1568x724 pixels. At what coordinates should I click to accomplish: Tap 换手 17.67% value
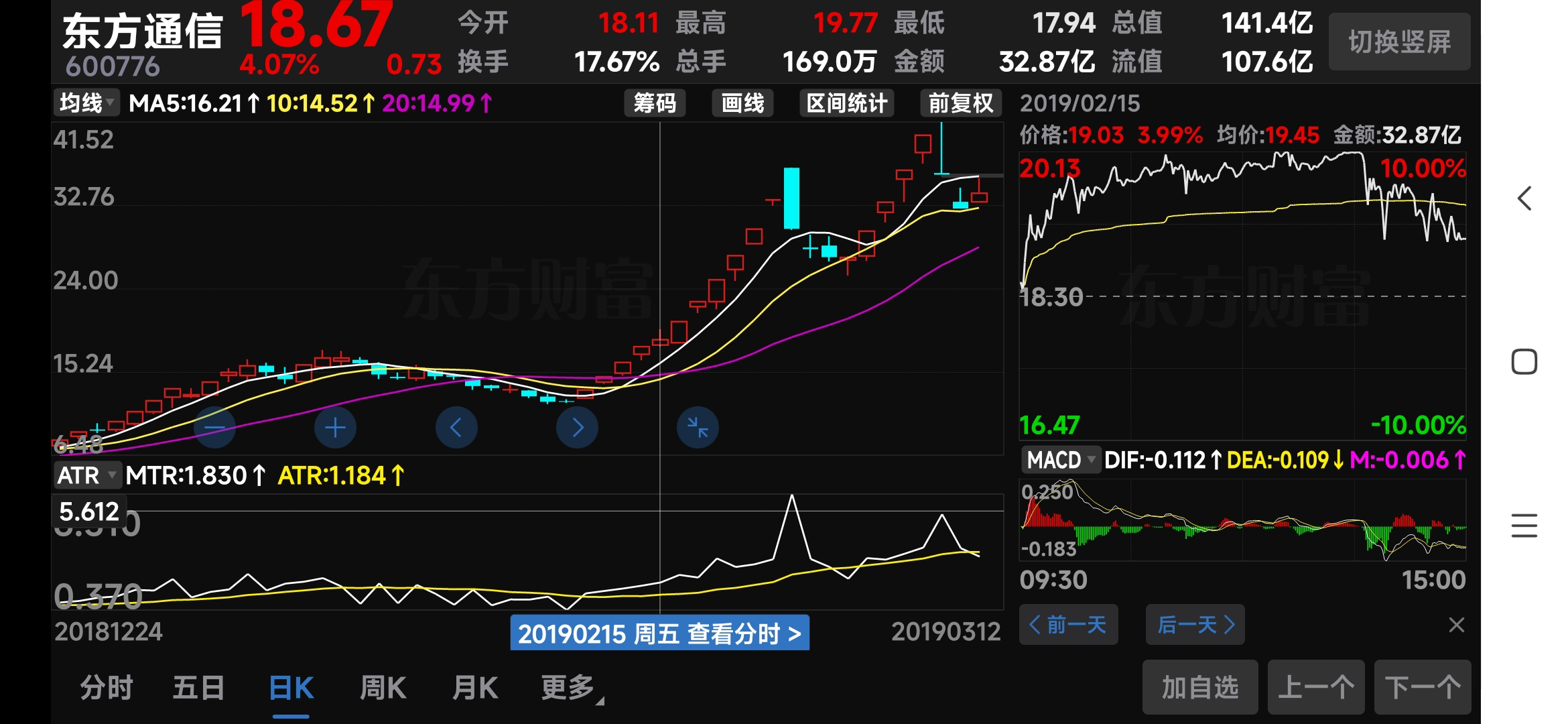616,62
